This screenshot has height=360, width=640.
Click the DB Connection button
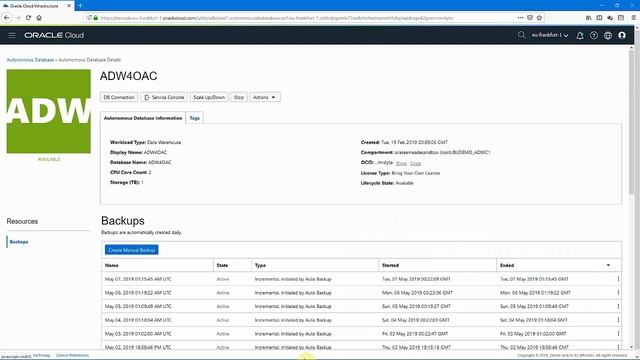119,98
